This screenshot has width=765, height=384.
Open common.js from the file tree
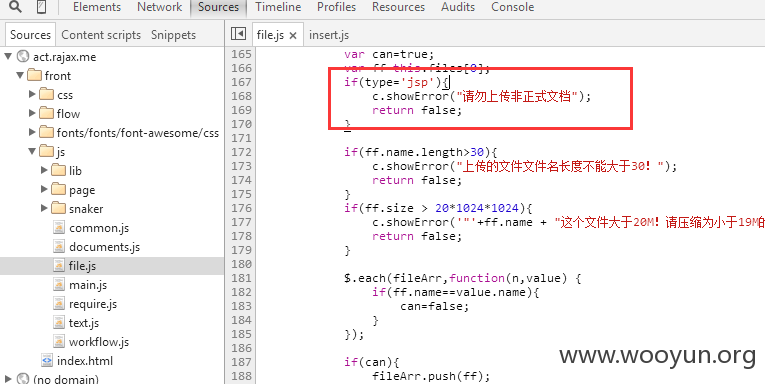coord(99,228)
